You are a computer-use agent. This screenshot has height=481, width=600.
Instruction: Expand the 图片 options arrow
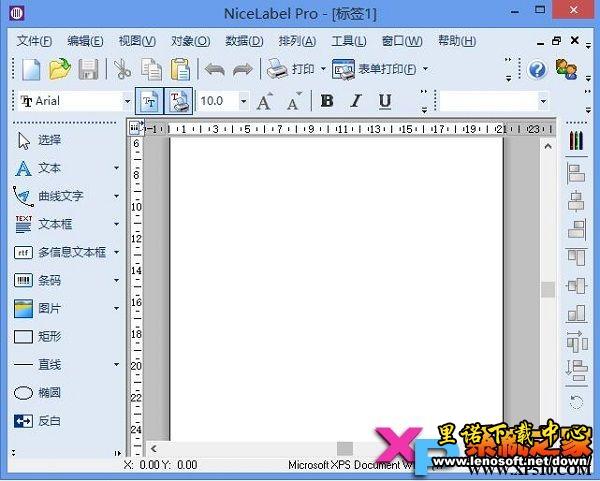click(x=116, y=308)
